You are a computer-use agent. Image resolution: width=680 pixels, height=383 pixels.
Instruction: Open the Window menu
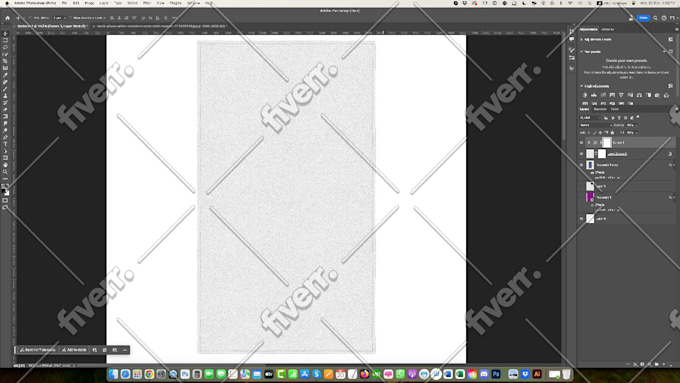click(x=193, y=3)
